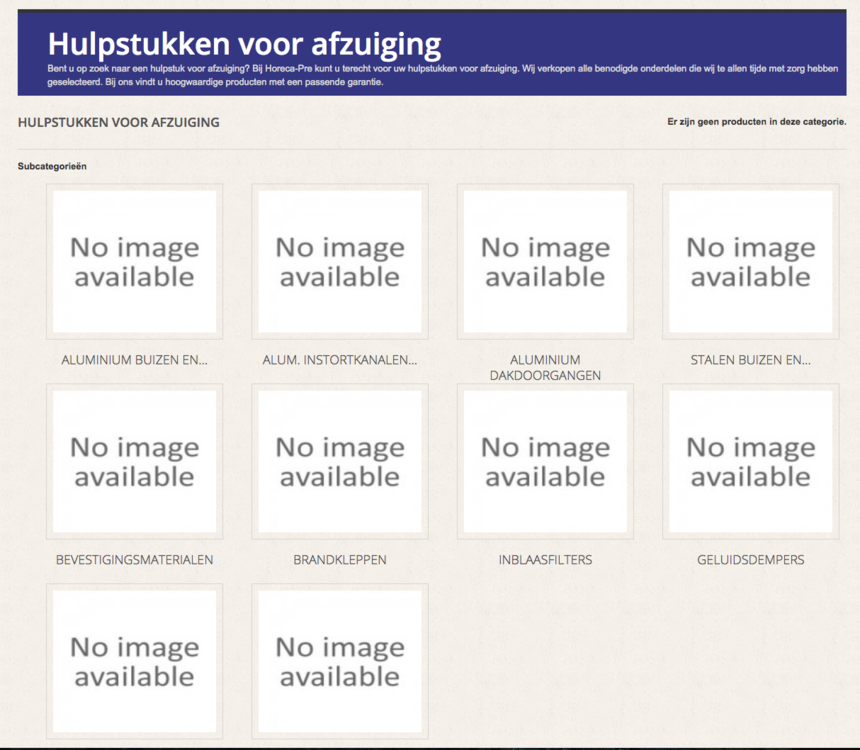The image size is (860, 750).
Task: Click the BEVESTIGINGSMATERIALEN placeholder thumbnail
Action: 134,461
